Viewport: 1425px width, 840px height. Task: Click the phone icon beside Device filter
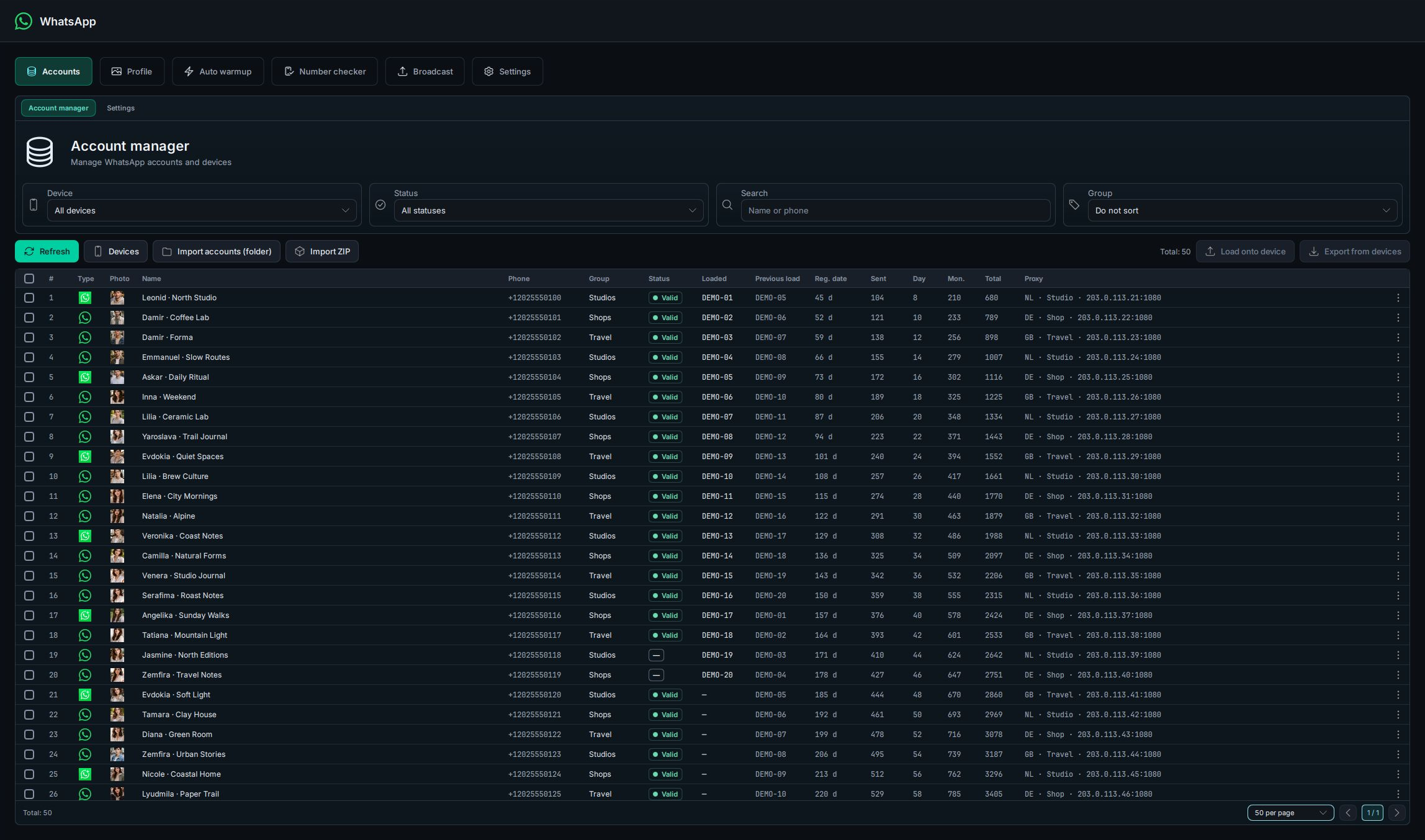34,205
